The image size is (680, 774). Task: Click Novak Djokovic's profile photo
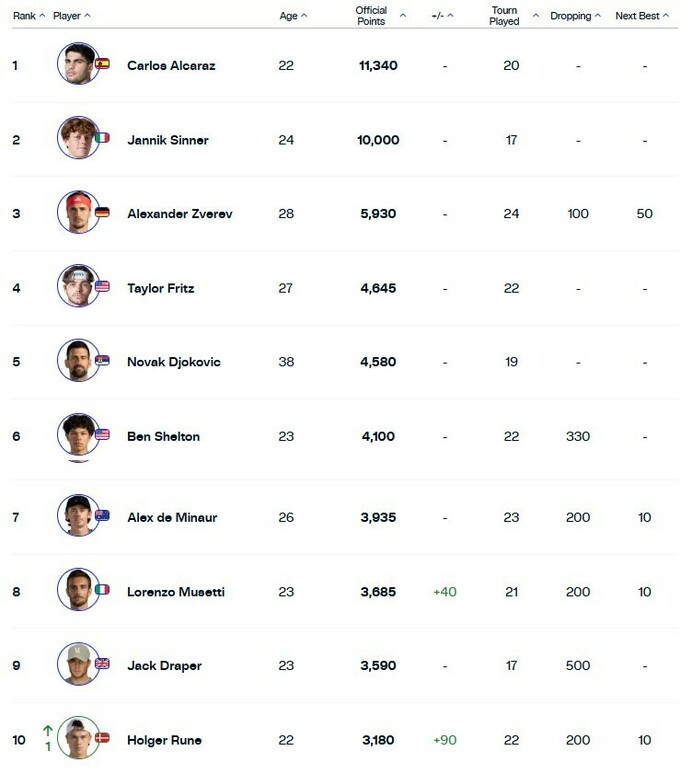77,361
